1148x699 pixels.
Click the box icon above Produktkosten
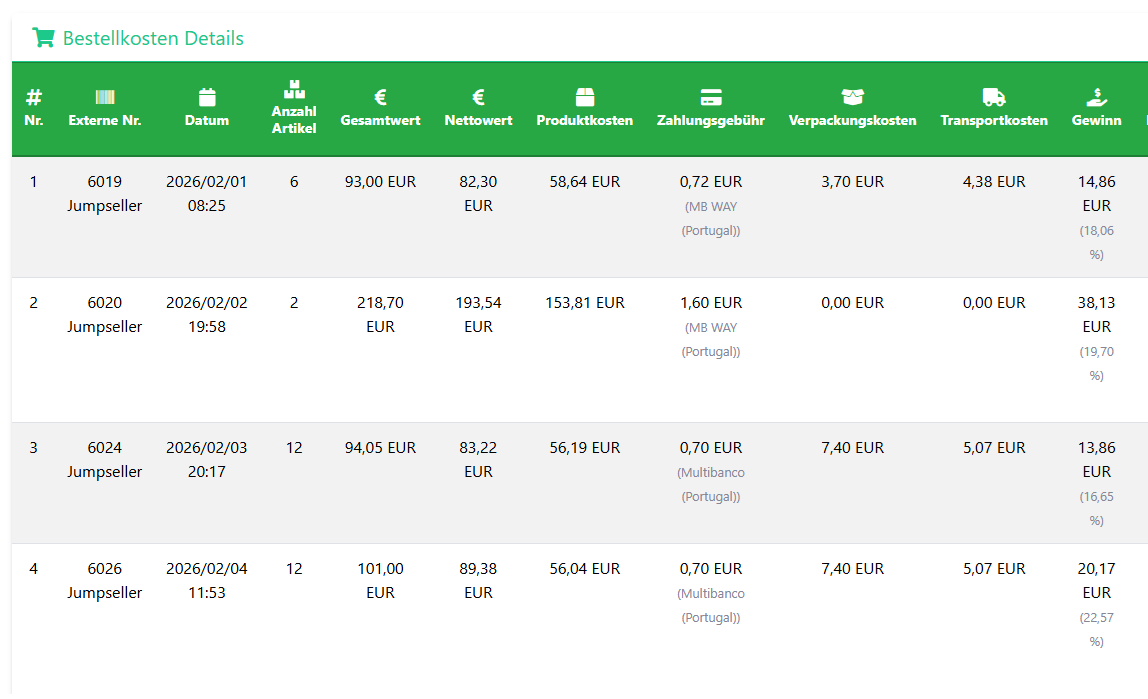pyautogui.click(x=585, y=97)
